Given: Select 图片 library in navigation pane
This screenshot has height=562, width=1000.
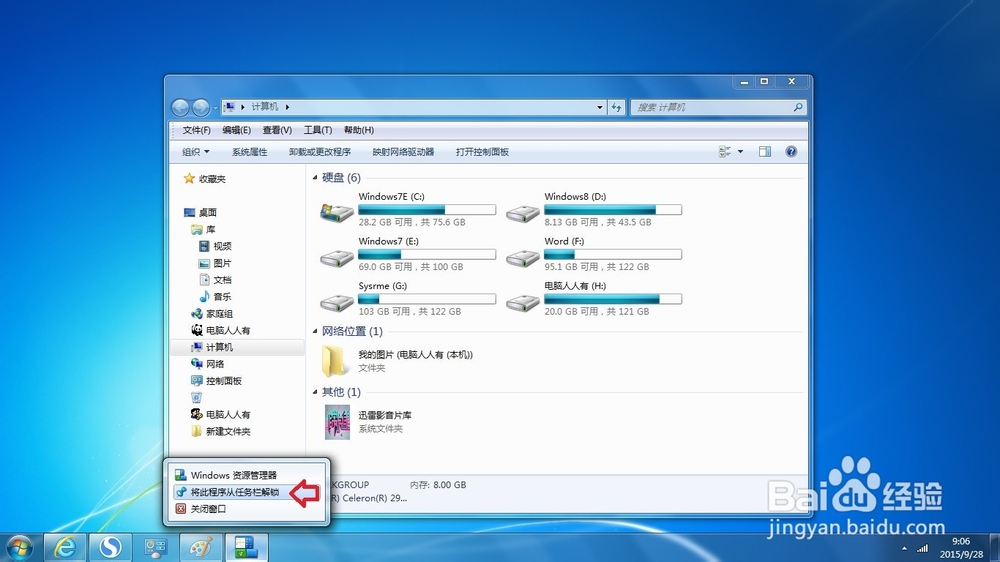Looking at the screenshot, I should 222,263.
